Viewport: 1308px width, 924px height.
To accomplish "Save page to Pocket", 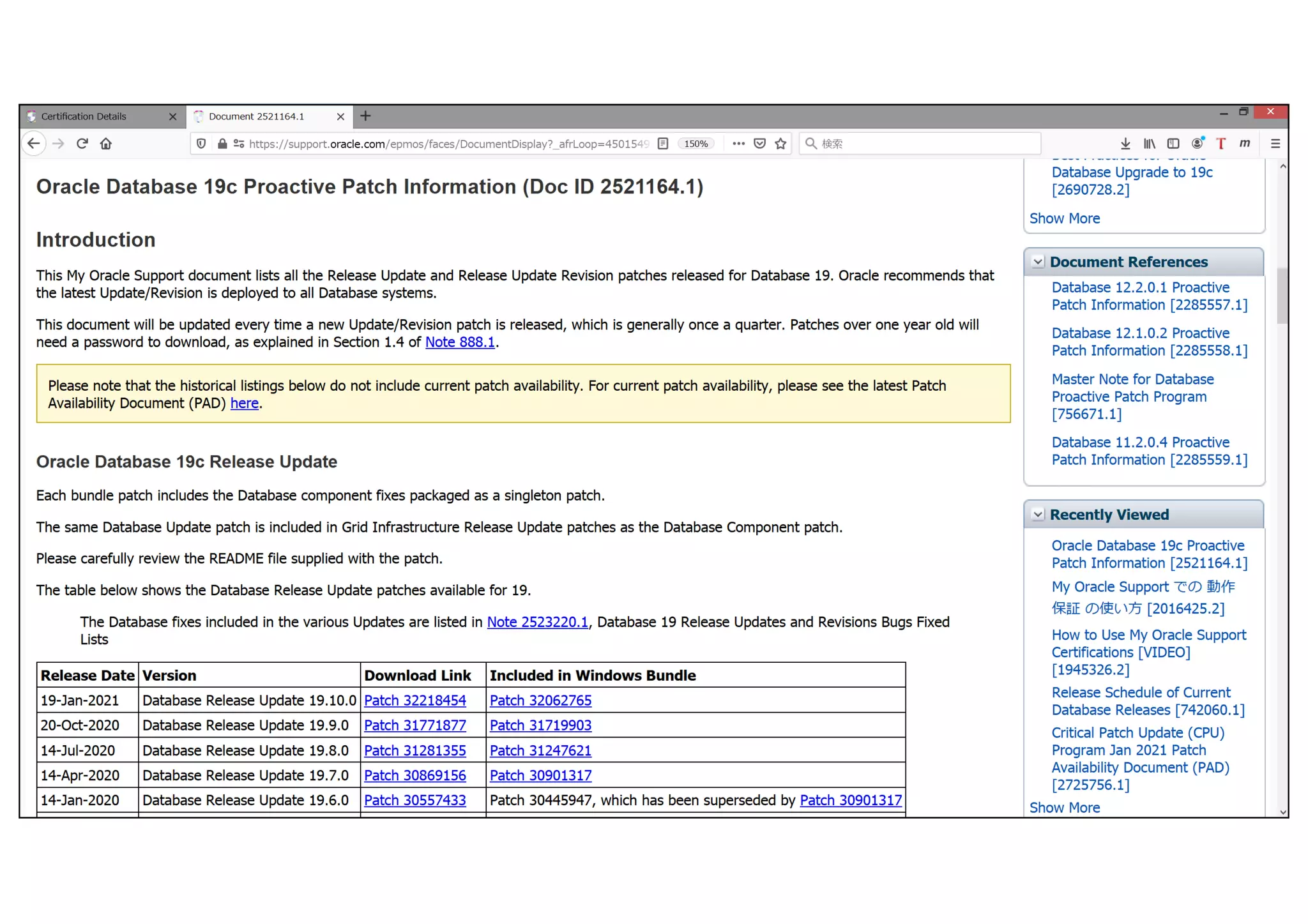I will click(759, 144).
